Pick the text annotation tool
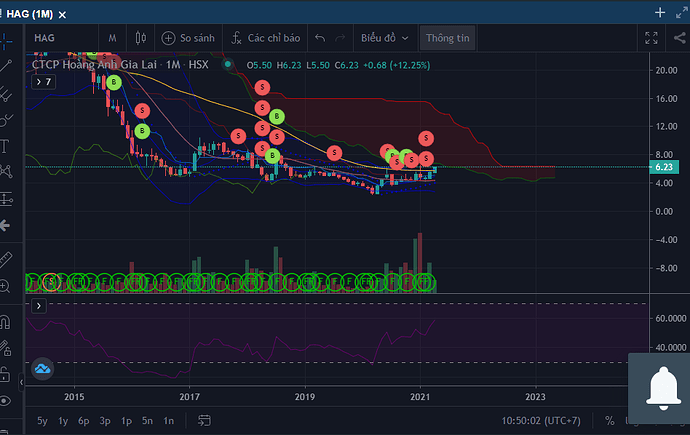The width and height of the screenshot is (690, 435). tap(6, 146)
